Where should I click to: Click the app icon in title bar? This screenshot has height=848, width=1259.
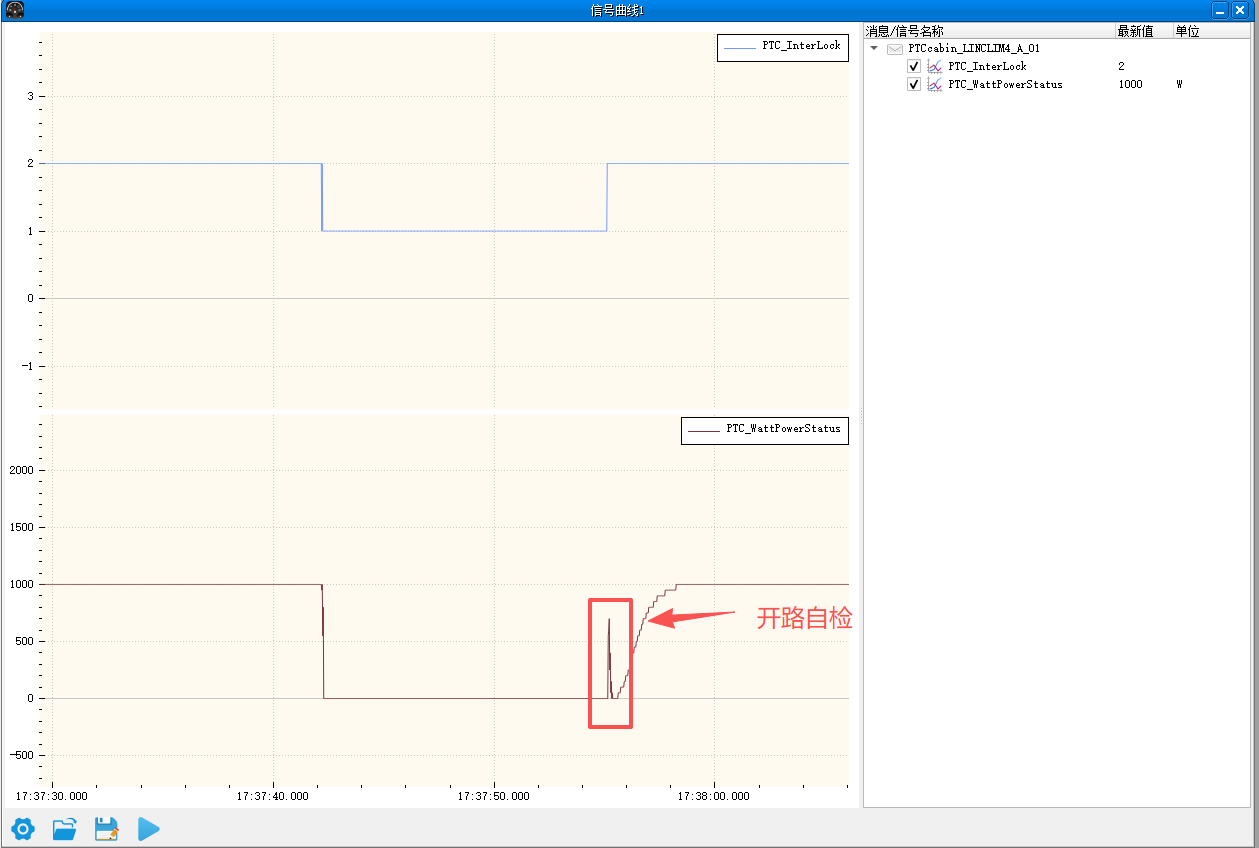(x=13, y=10)
